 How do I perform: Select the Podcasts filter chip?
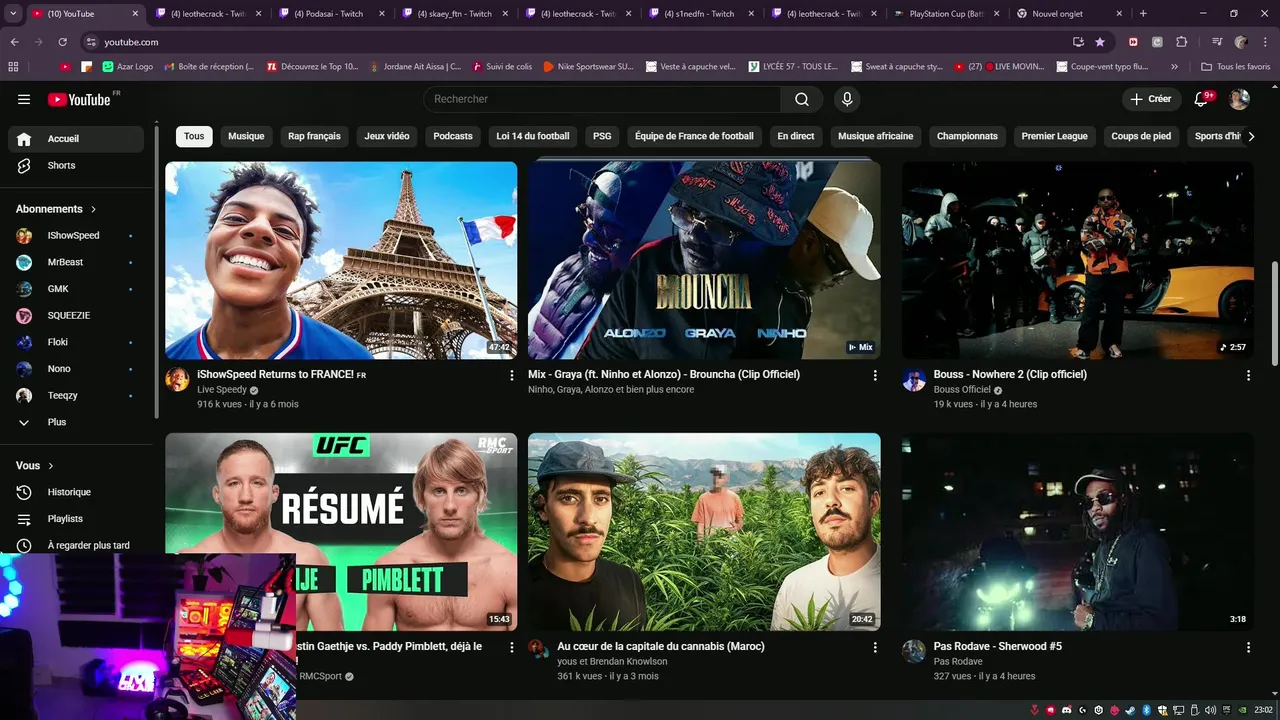(x=453, y=136)
